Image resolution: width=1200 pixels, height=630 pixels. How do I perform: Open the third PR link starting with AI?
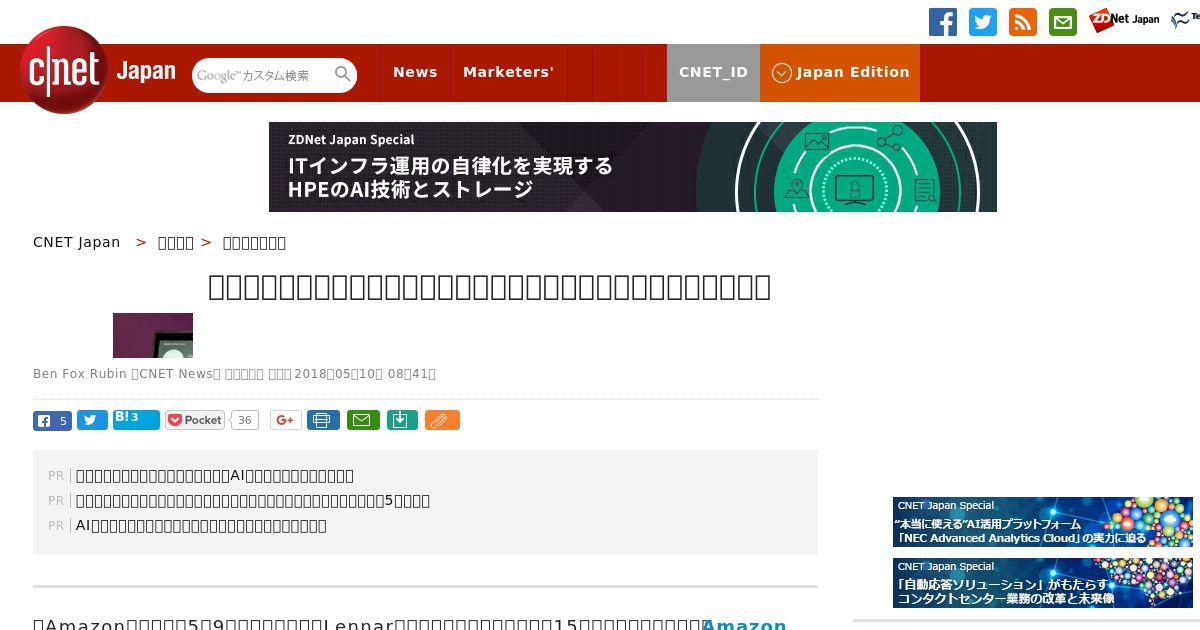201,526
